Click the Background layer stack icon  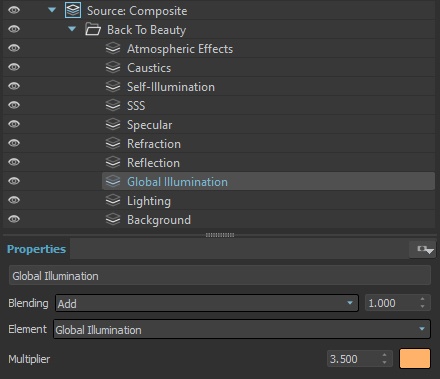pyautogui.click(x=113, y=219)
